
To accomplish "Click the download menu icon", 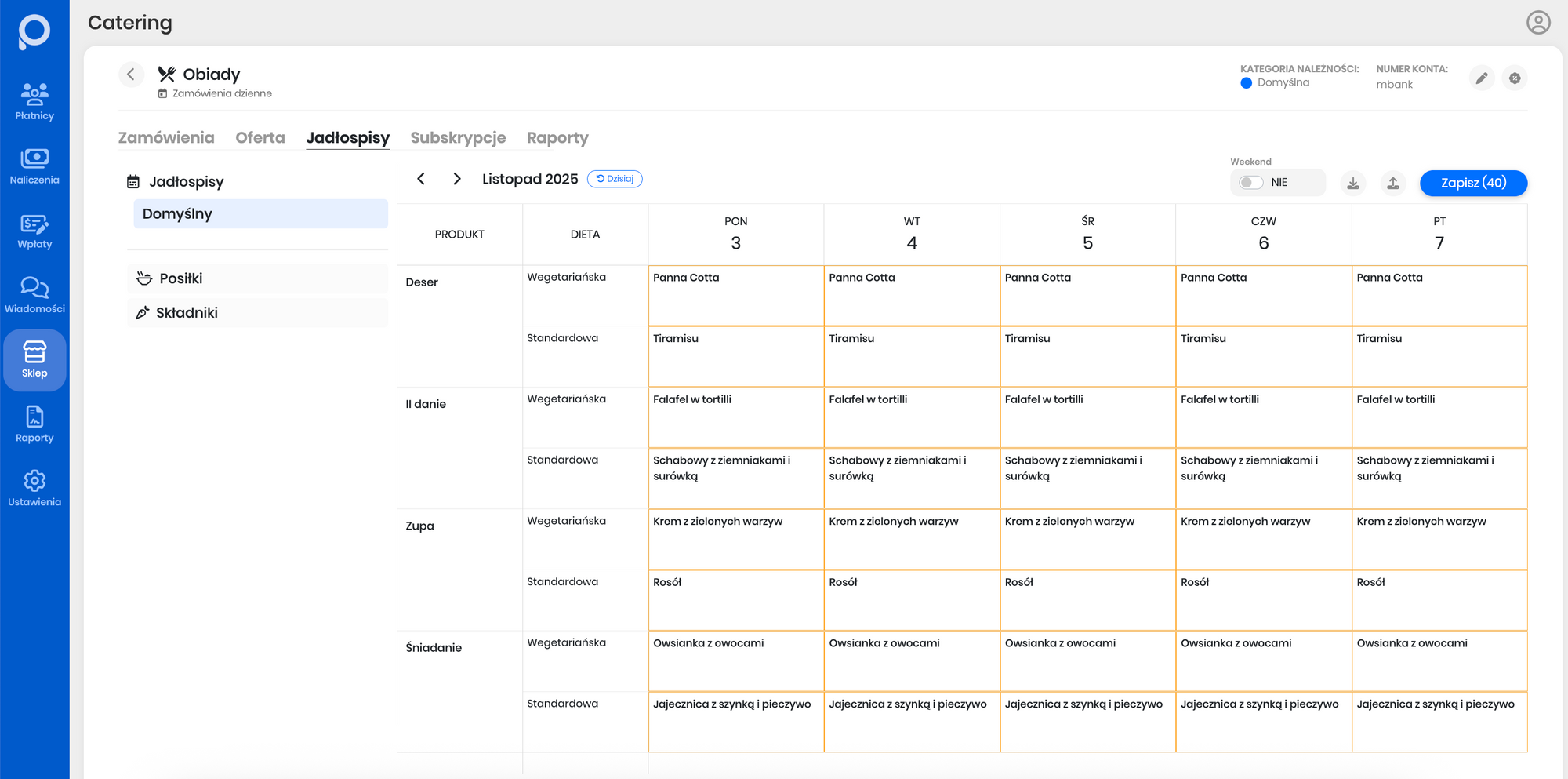I will click(1353, 184).
